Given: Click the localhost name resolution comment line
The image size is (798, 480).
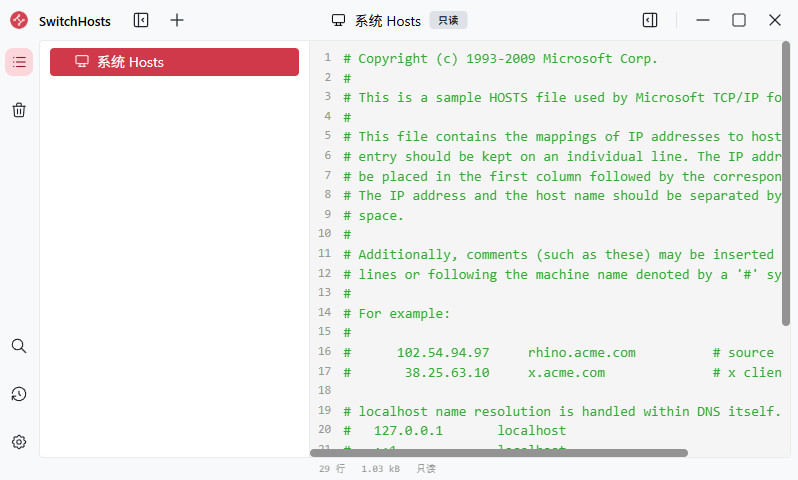Looking at the screenshot, I should point(562,411).
